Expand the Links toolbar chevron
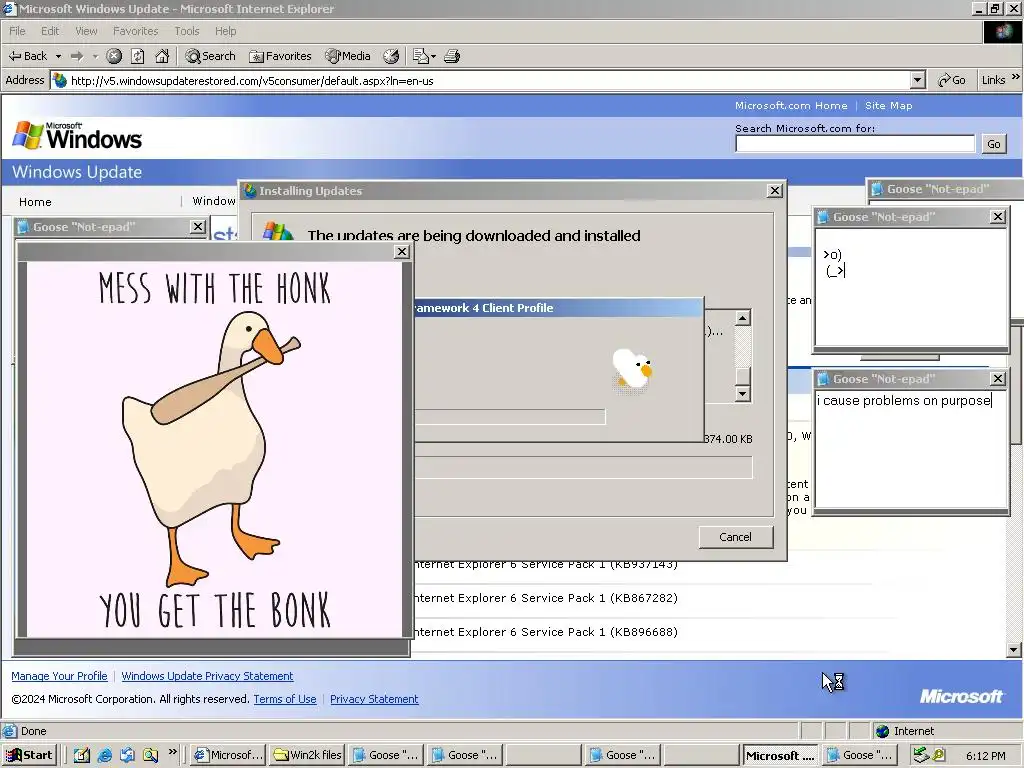This screenshot has height=768, width=1024. click(x=1016, y=77)
